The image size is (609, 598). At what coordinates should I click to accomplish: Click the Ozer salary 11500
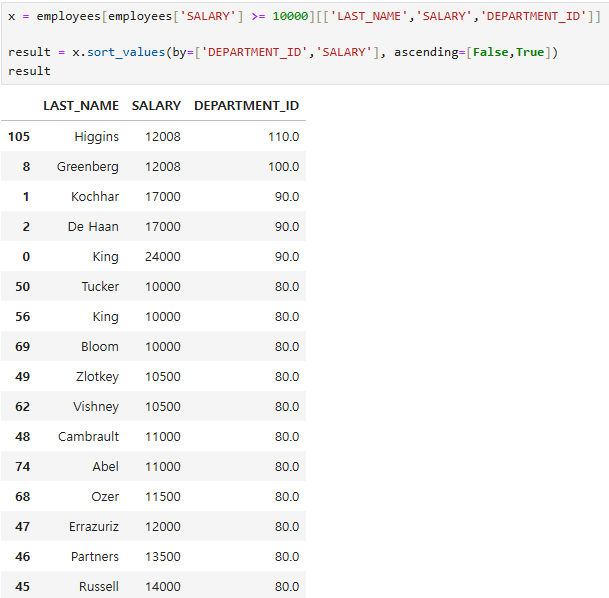[163, 497]
